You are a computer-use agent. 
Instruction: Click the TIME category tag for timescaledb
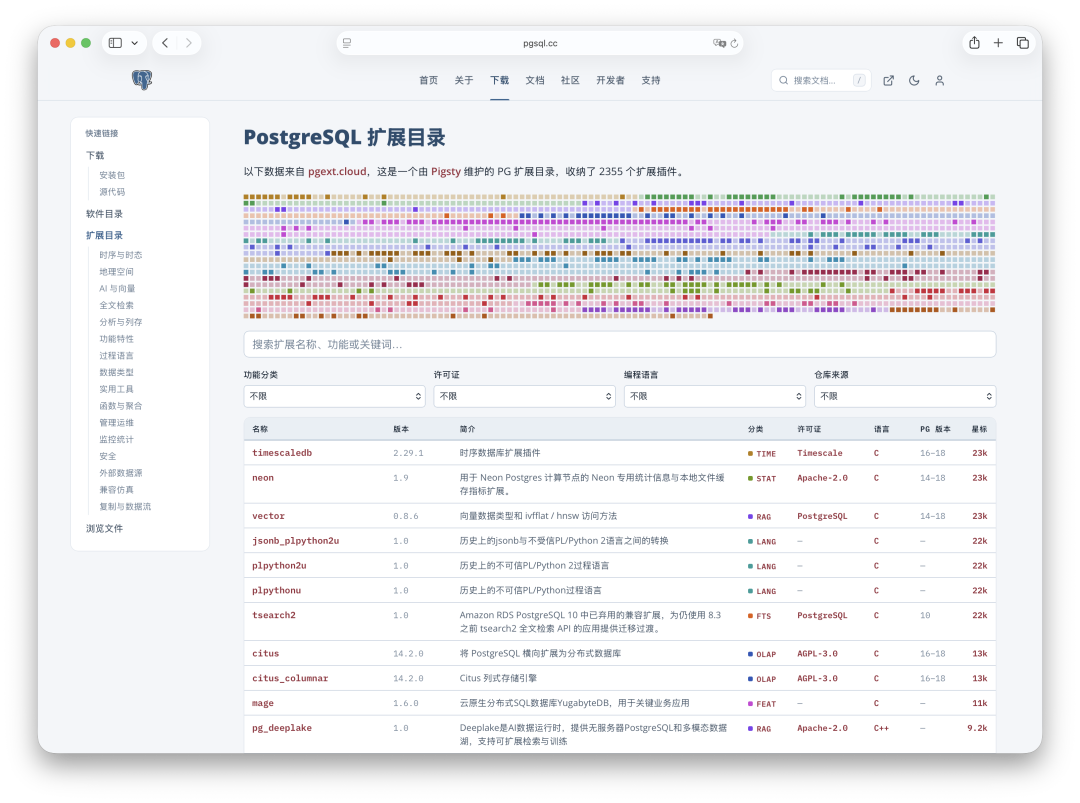tap(762, 454)
